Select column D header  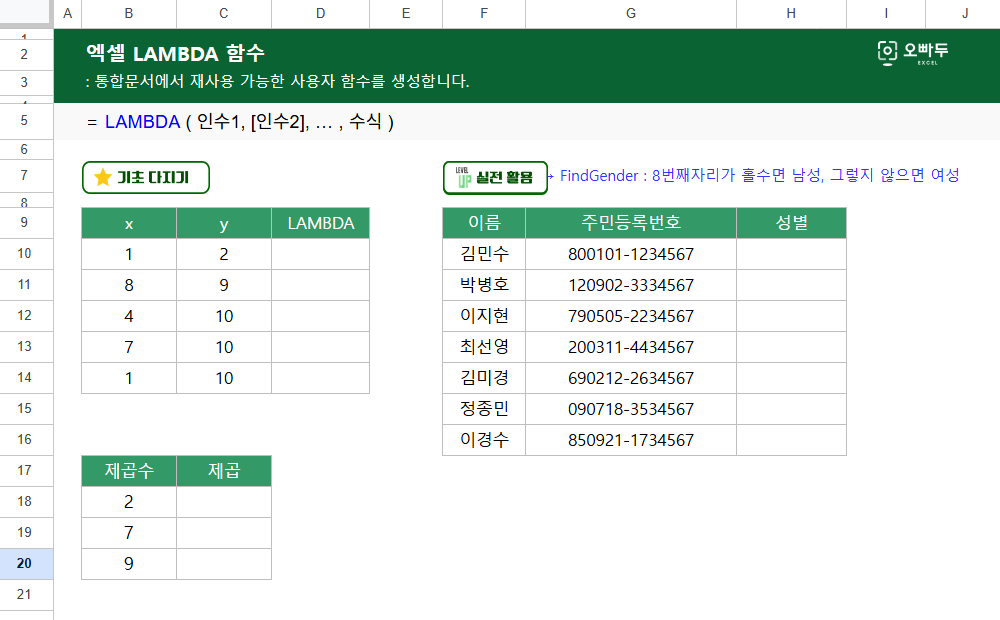click(320, 13)
